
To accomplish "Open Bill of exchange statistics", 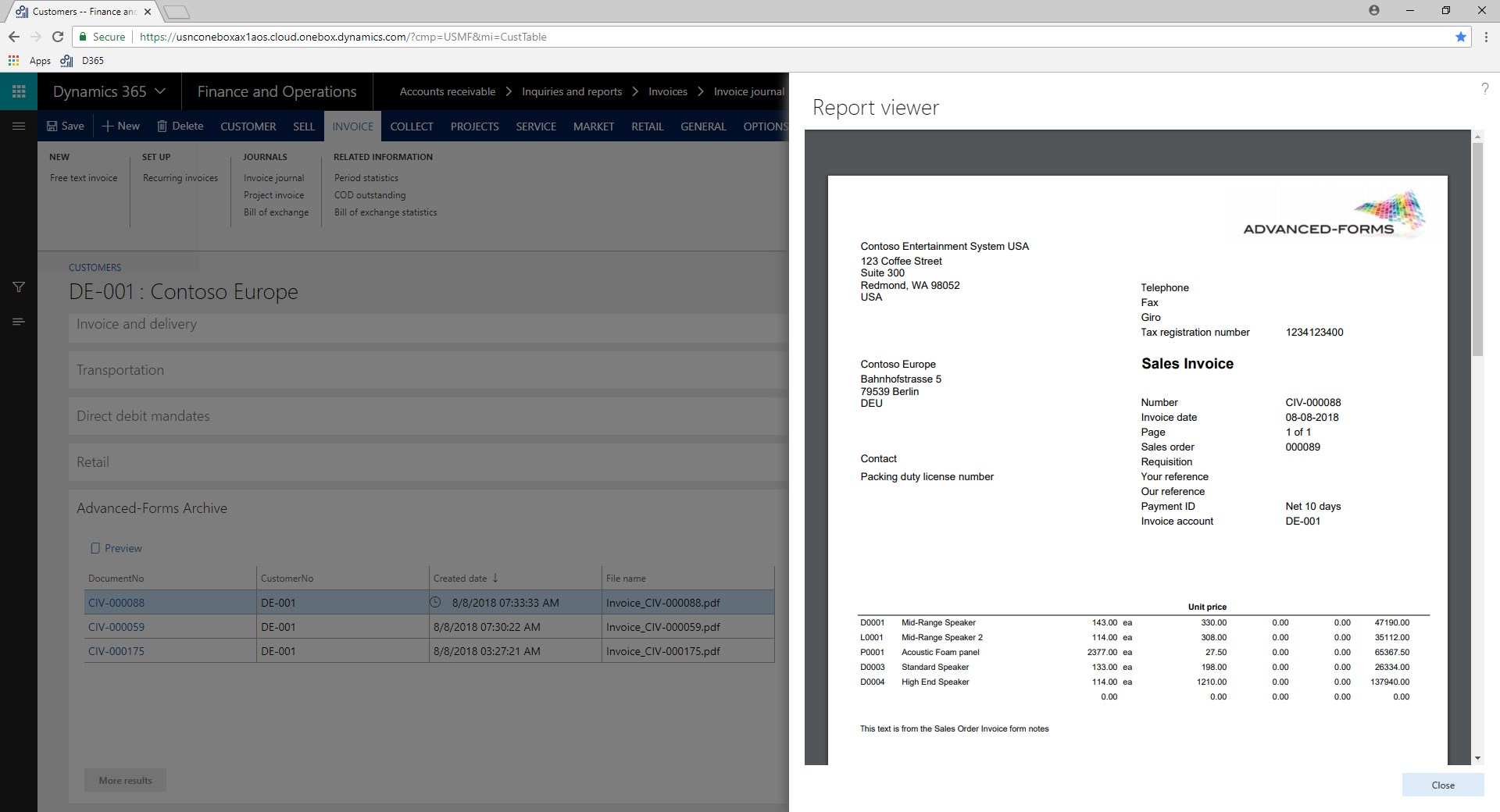I will [x=386, y=212].
